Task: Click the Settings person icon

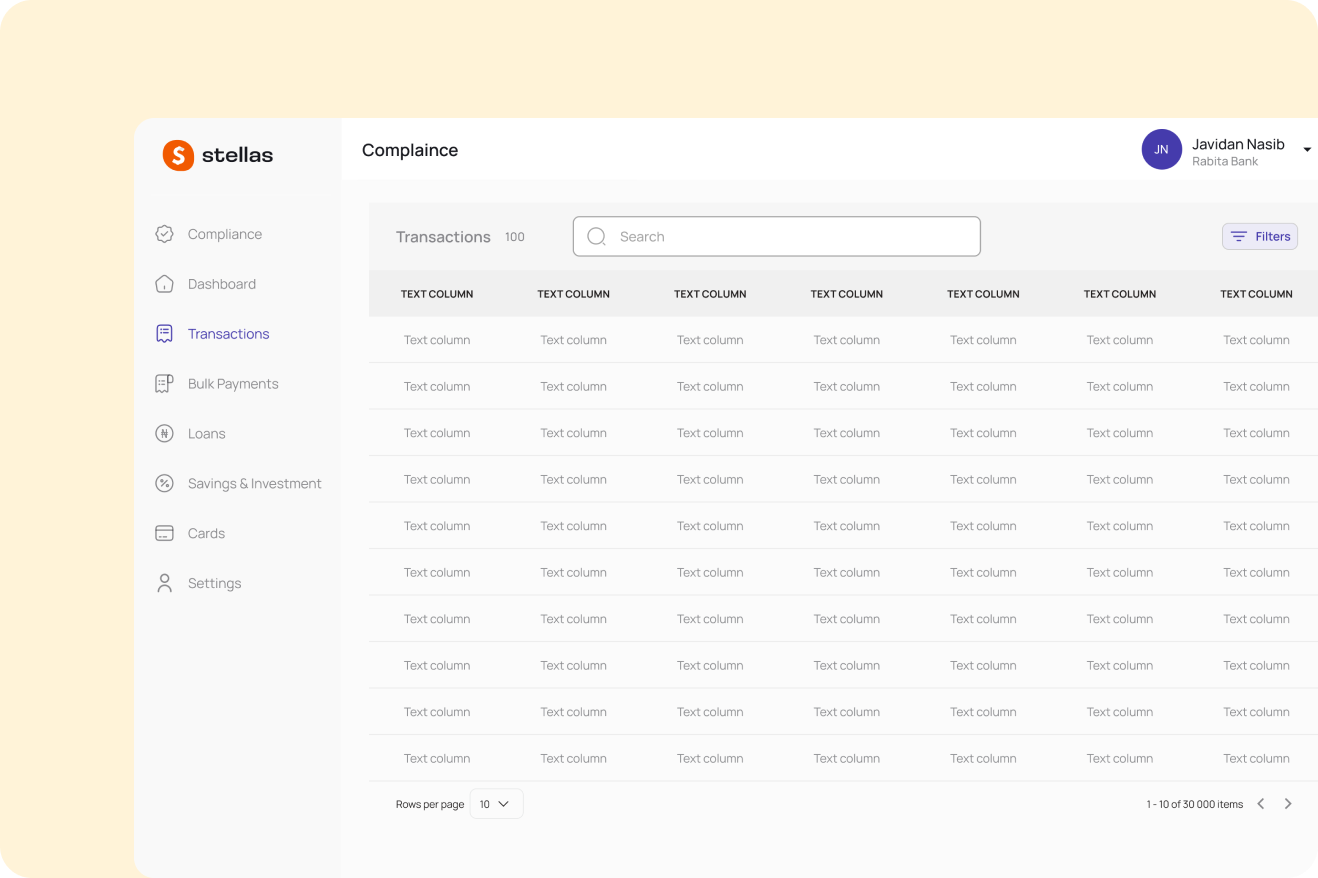Action: (164, 583)
